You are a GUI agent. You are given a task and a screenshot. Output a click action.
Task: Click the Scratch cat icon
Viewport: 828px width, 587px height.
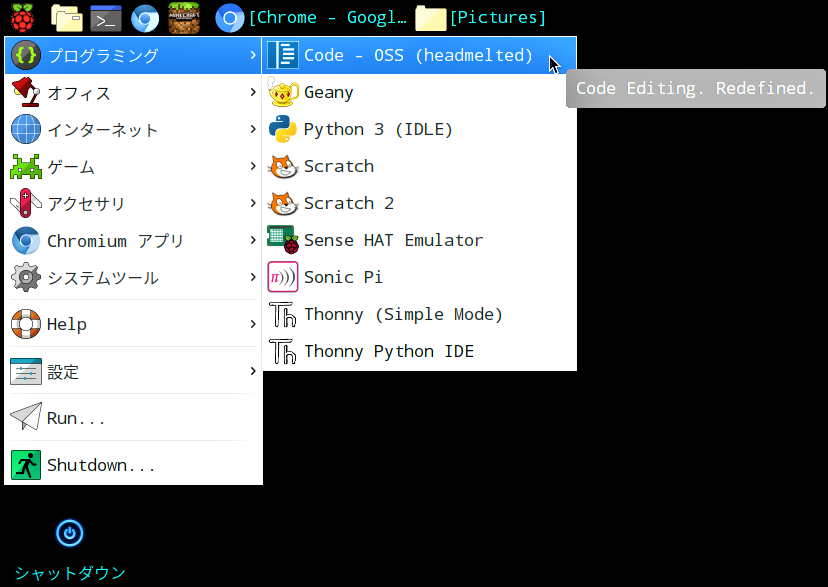(x=283, y=166)
